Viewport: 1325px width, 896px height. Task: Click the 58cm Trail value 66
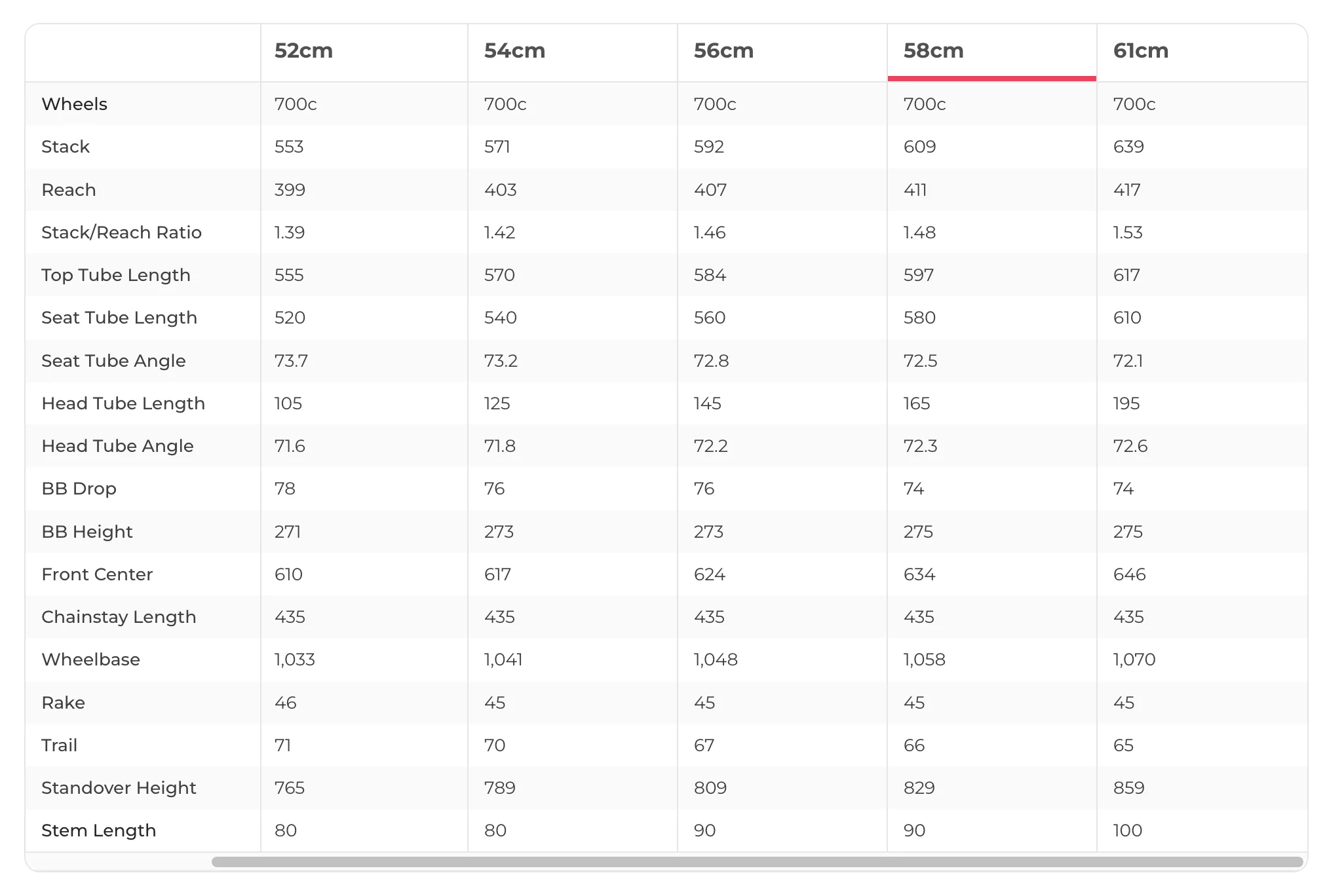coord(913,745)
